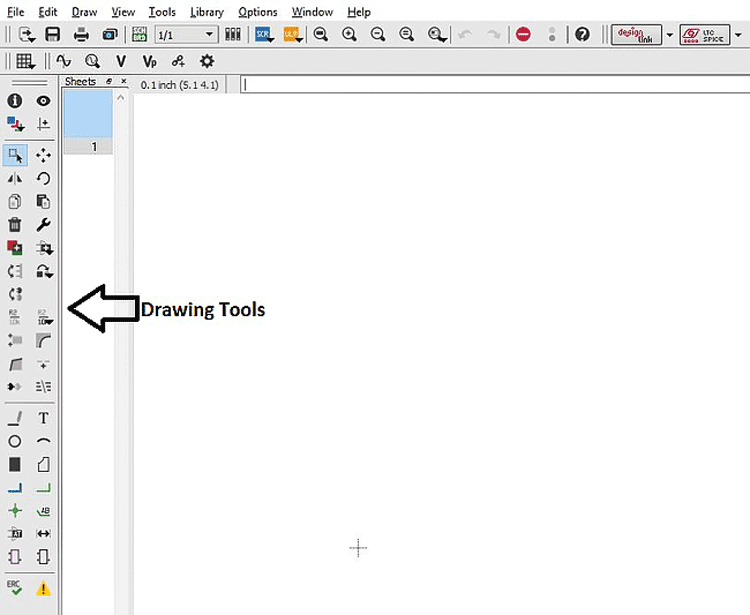Click the Voltage probe V button
The width and height of the screenshot is (750, 615).
[121, 61]
